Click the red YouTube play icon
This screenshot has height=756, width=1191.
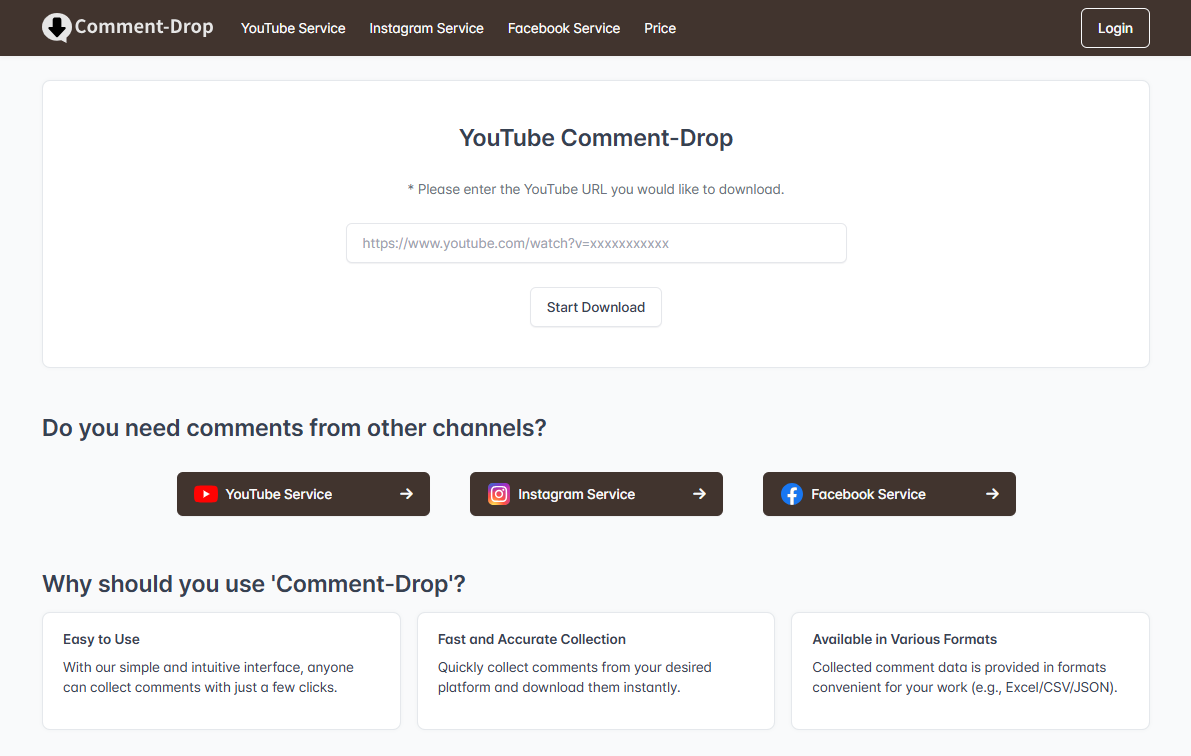(x=206, y=494)
